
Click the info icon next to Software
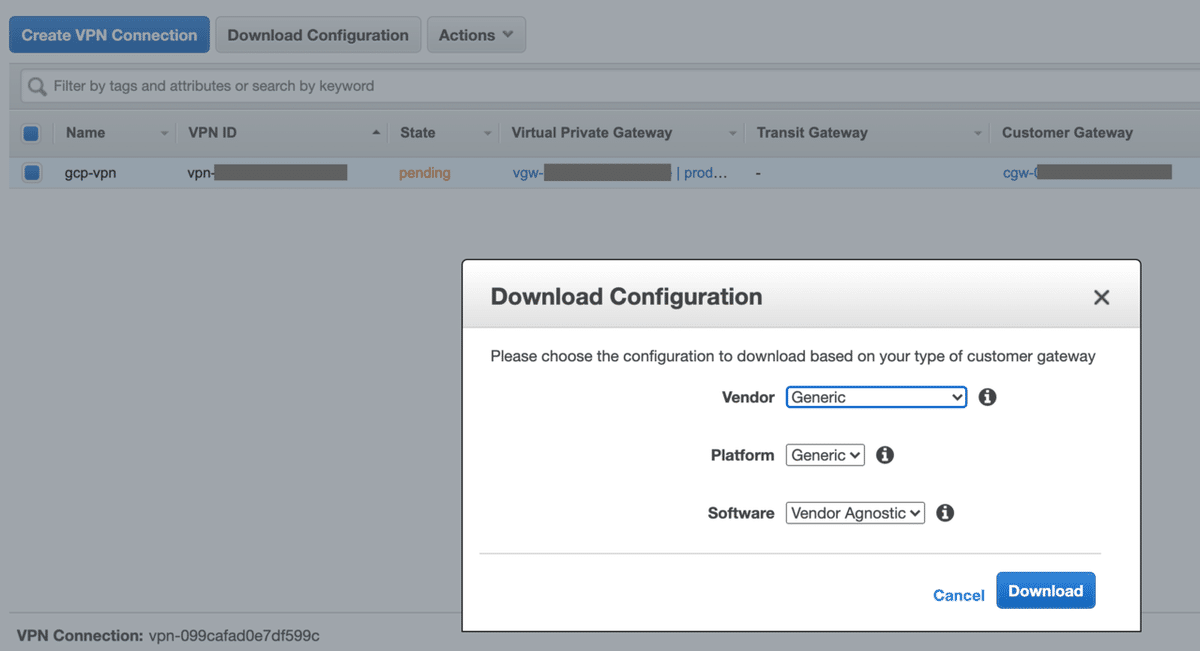[x=944, y=513]
